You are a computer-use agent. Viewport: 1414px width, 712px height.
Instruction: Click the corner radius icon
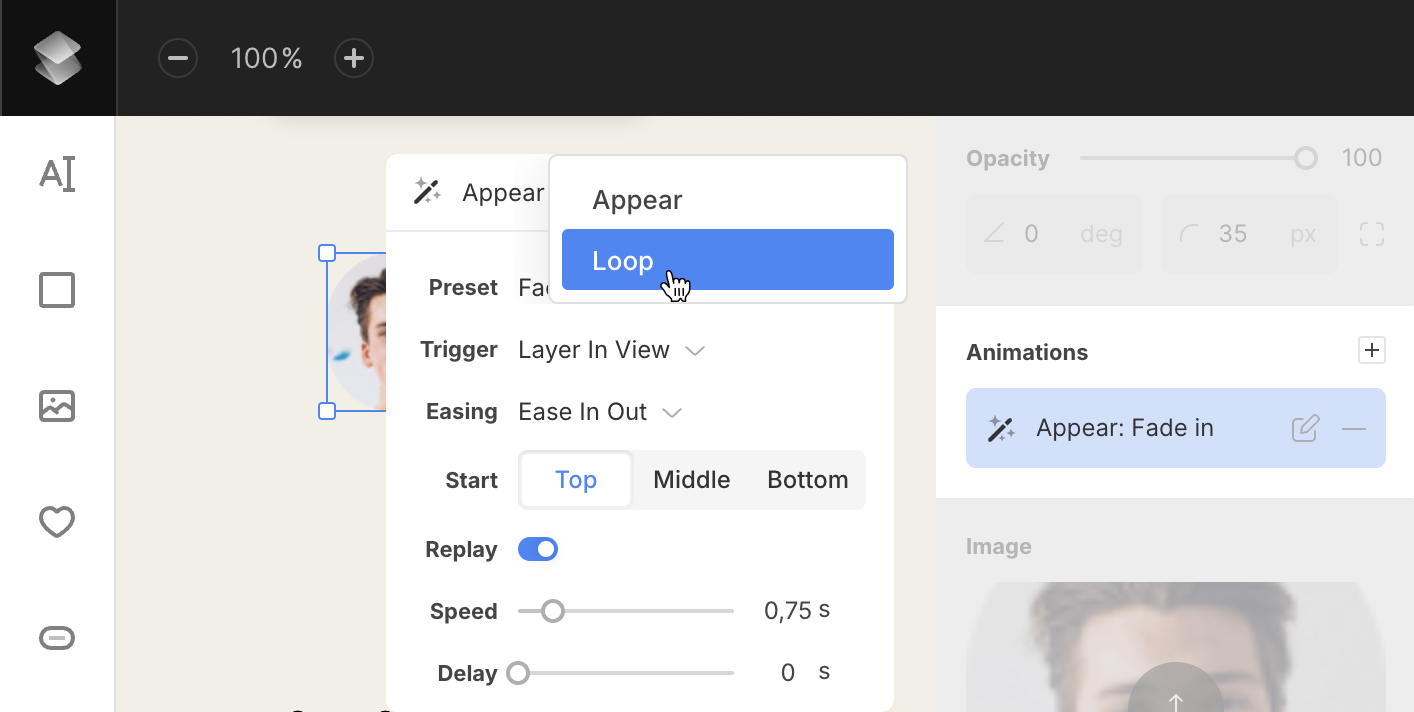[1189, 234]
